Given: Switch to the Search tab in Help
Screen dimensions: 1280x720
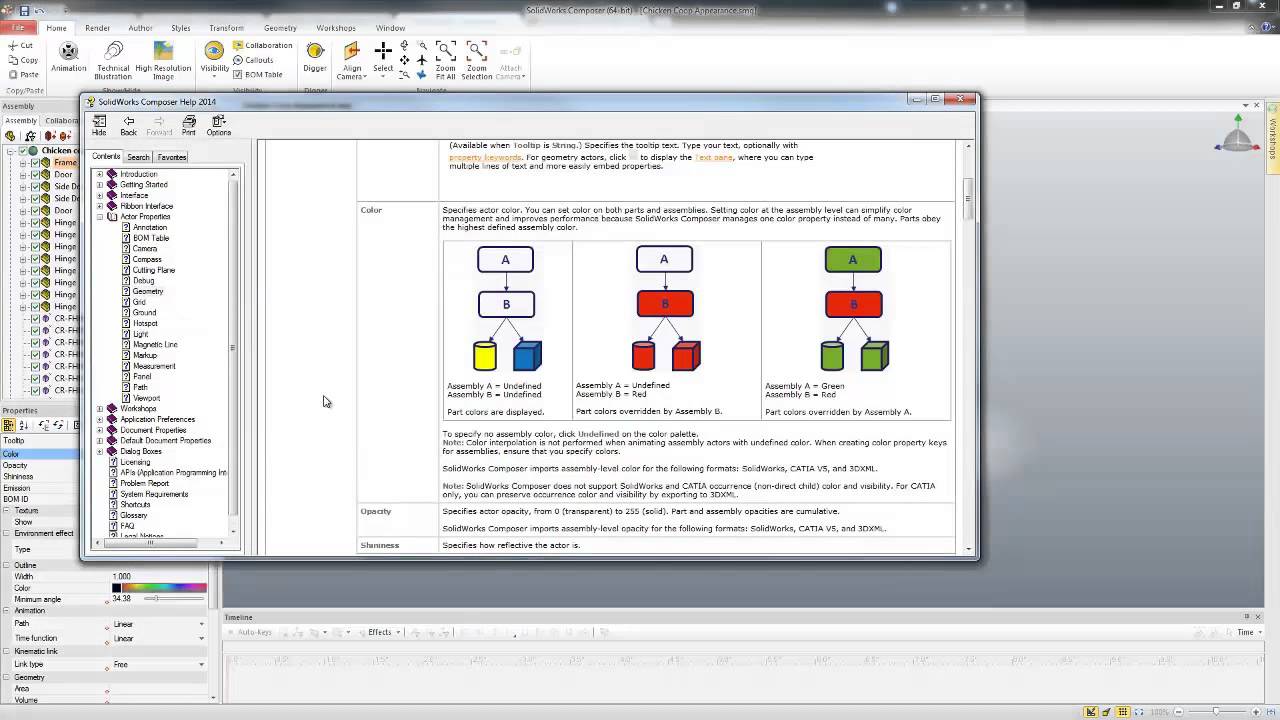Looking at the screenshot, I should pos(138,157).
